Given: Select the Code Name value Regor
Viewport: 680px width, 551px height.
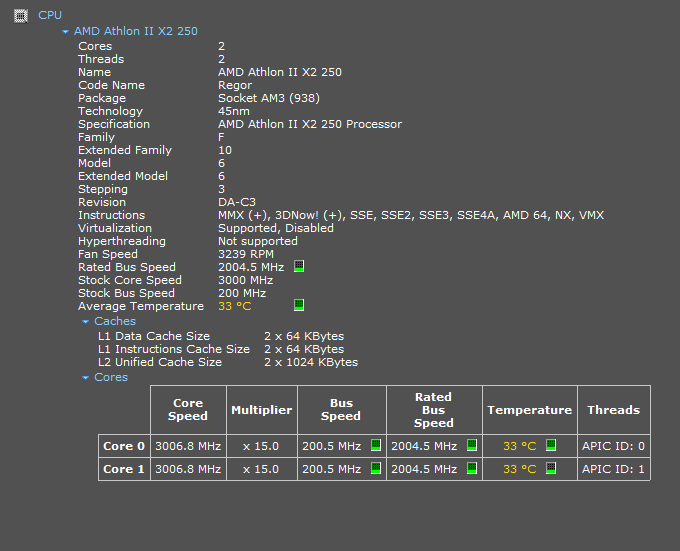Looking at the screenshot, I should (x=235, y=85).
